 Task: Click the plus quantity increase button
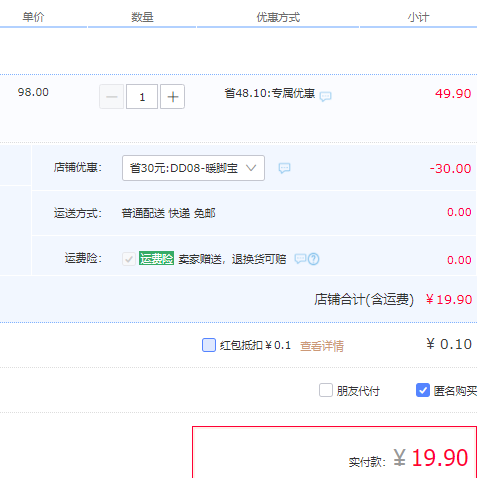coord(172,97)
